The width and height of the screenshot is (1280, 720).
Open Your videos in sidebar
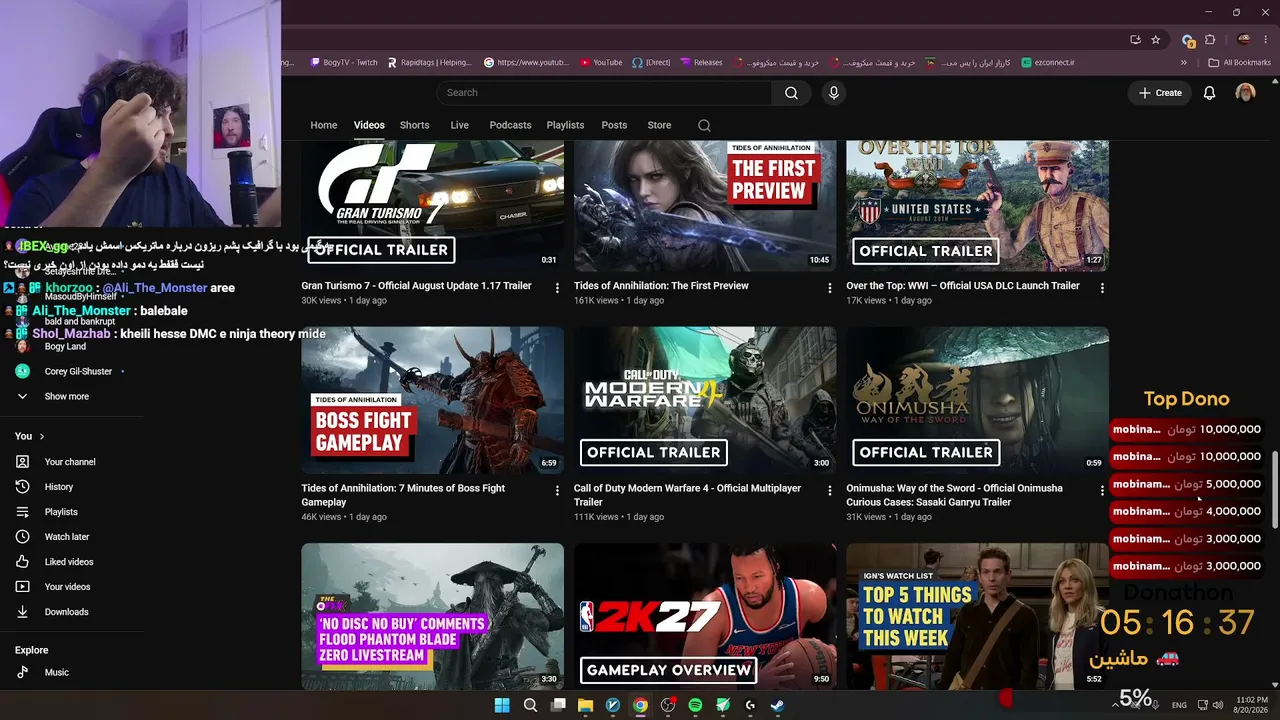(x=67, y=587)
